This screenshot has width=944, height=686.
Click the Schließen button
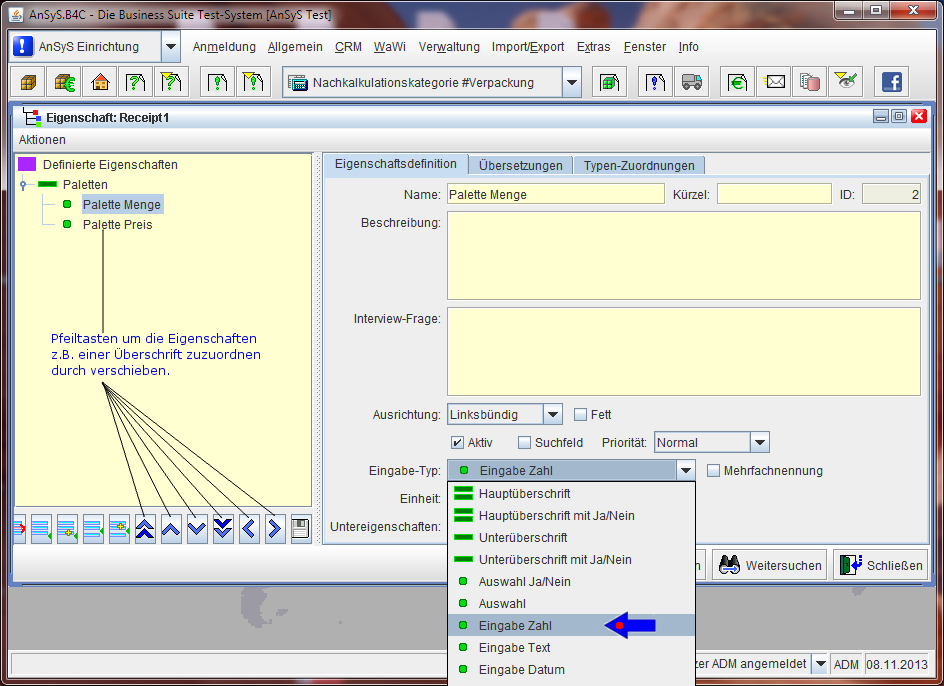880,565
